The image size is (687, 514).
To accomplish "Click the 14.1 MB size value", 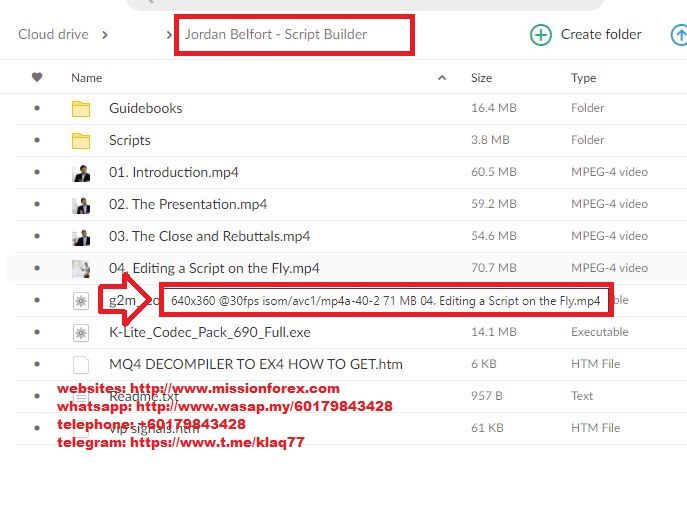I will click(493, 332).
